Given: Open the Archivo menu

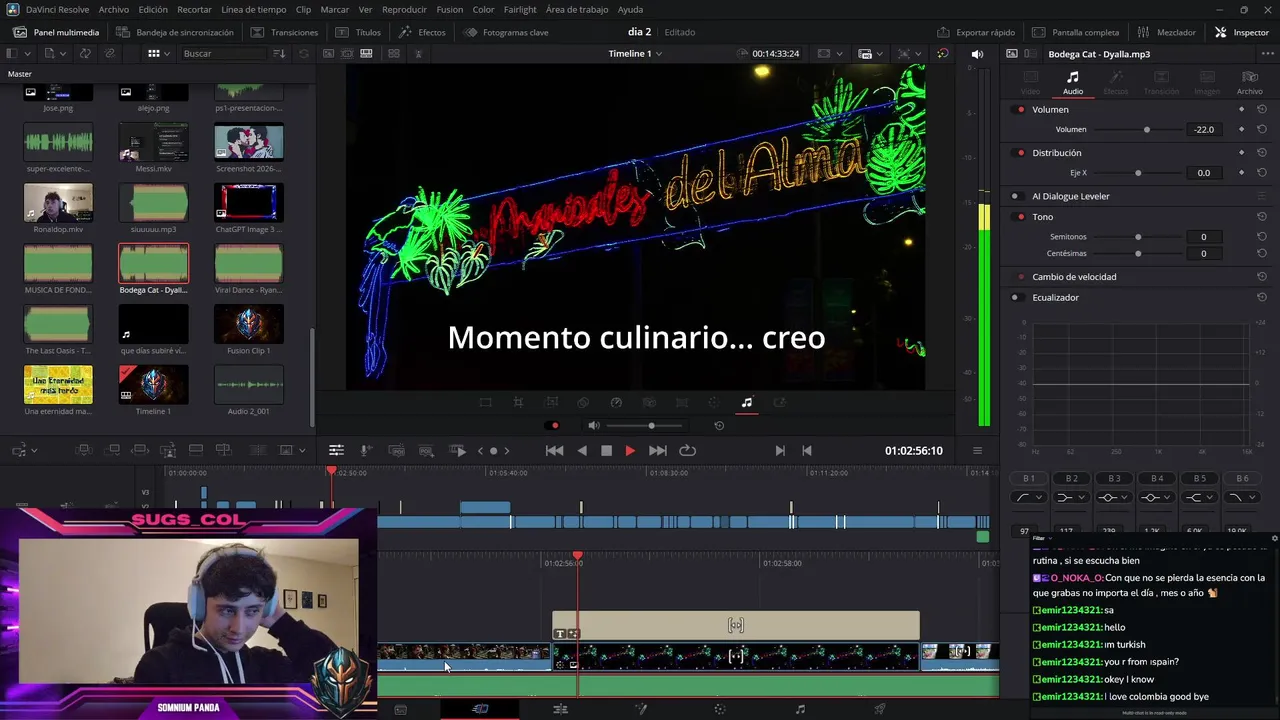Looking at the screenshot, I should [x=113, y=9].
